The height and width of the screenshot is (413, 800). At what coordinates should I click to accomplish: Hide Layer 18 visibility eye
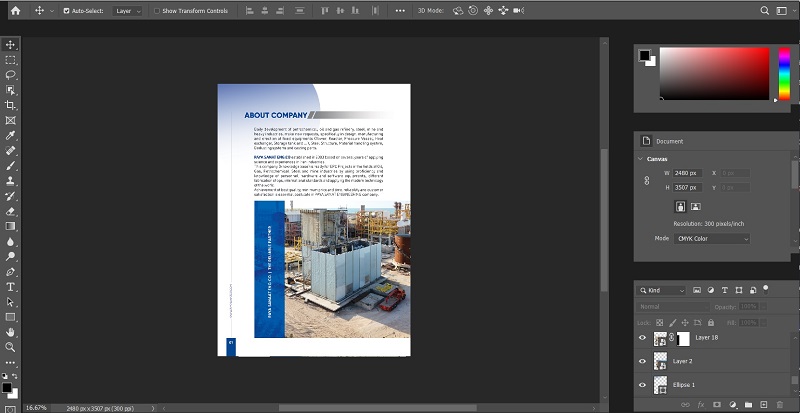(x=642, y=337)
